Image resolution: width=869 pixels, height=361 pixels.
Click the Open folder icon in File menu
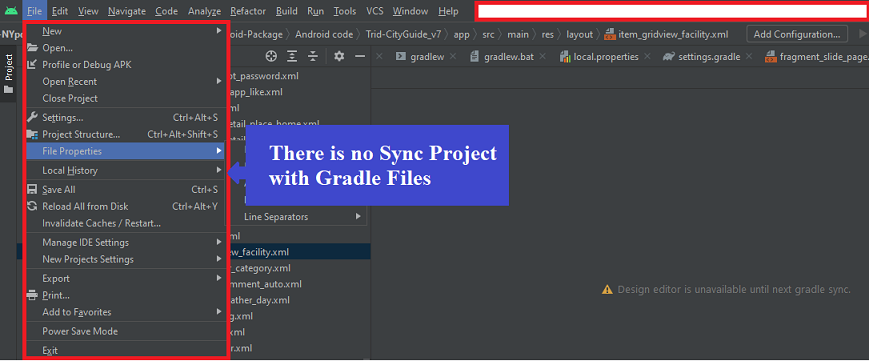coord(33,48)
